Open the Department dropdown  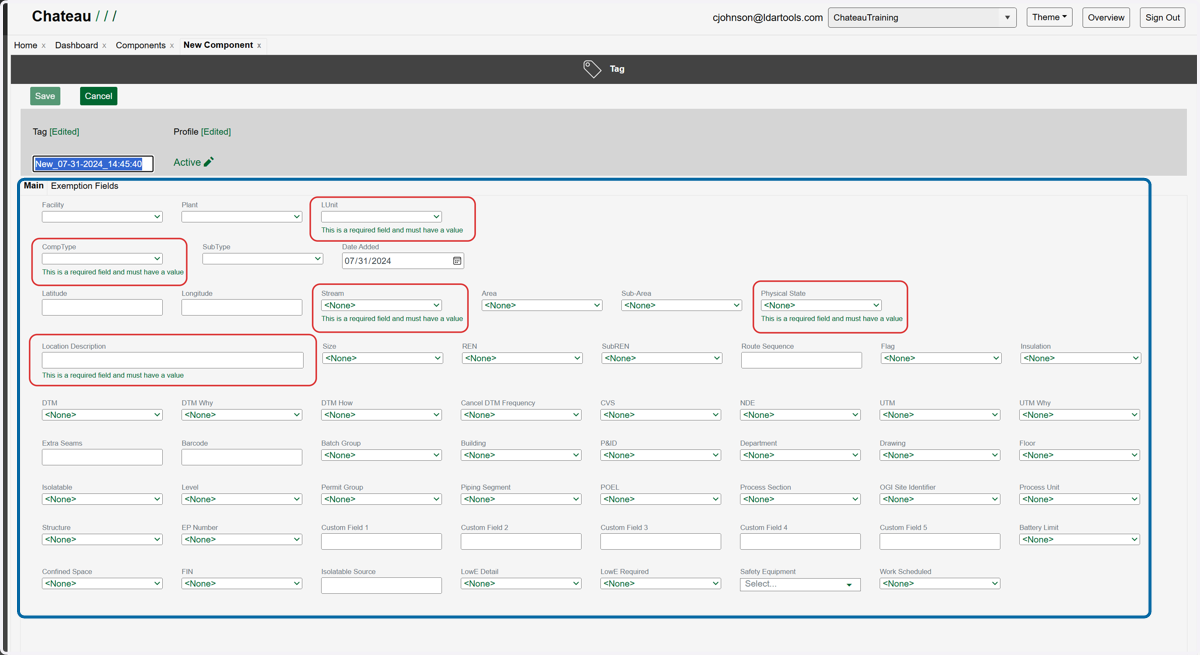[x=800, y=455]
